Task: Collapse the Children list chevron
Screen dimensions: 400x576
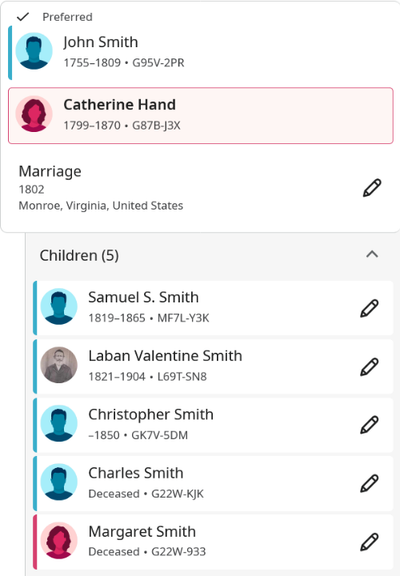Action: pyautogui.click(x=372, y=255)
